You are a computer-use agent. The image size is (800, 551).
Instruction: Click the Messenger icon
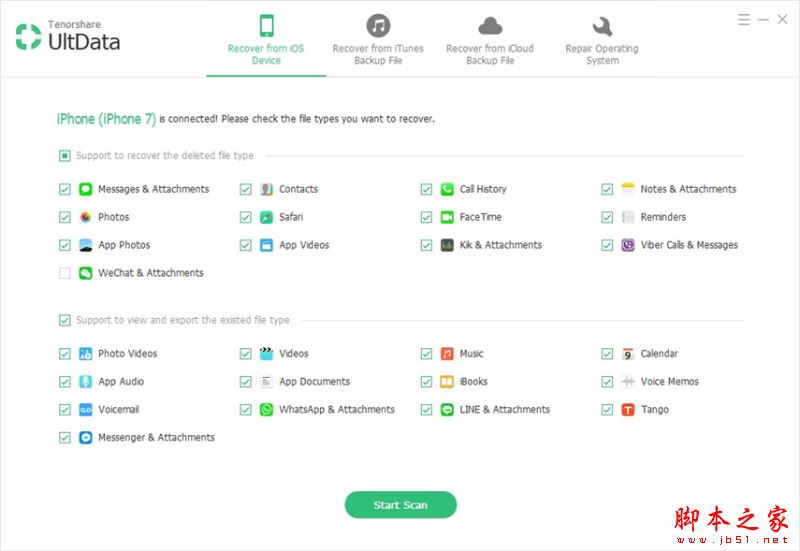(85, 438)
